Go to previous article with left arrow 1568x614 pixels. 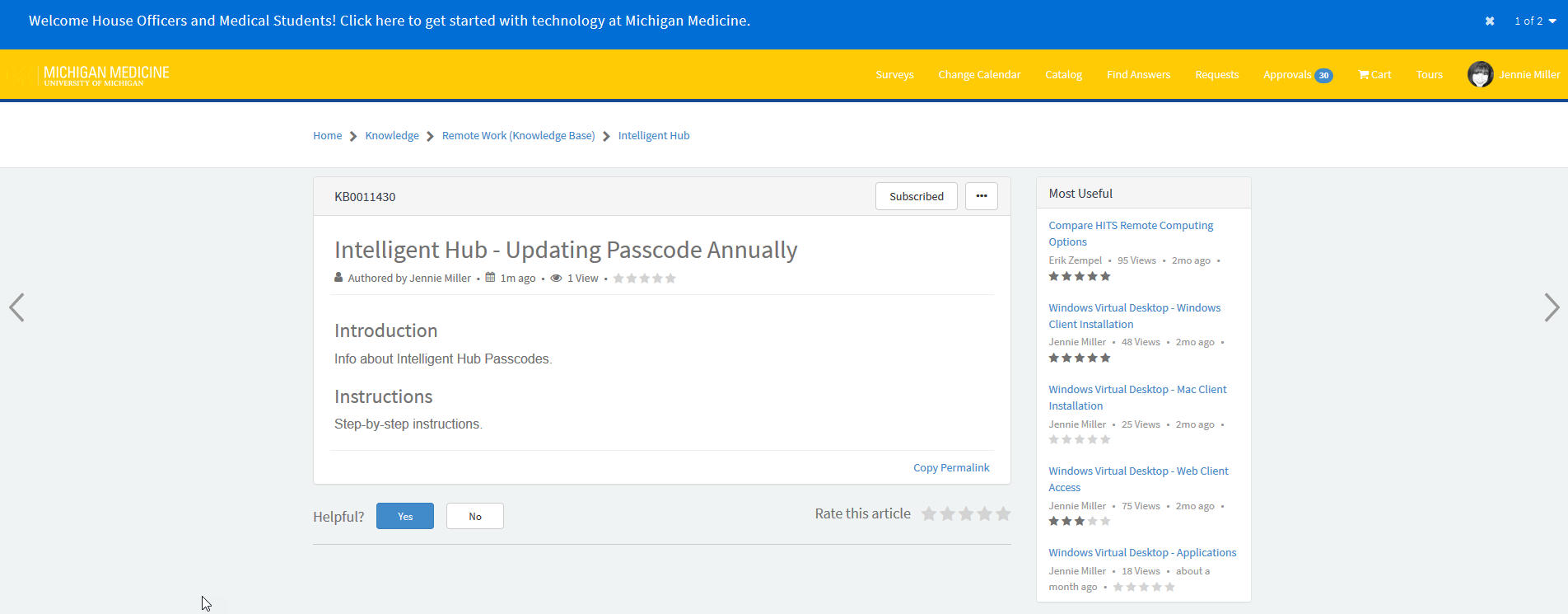16,307
